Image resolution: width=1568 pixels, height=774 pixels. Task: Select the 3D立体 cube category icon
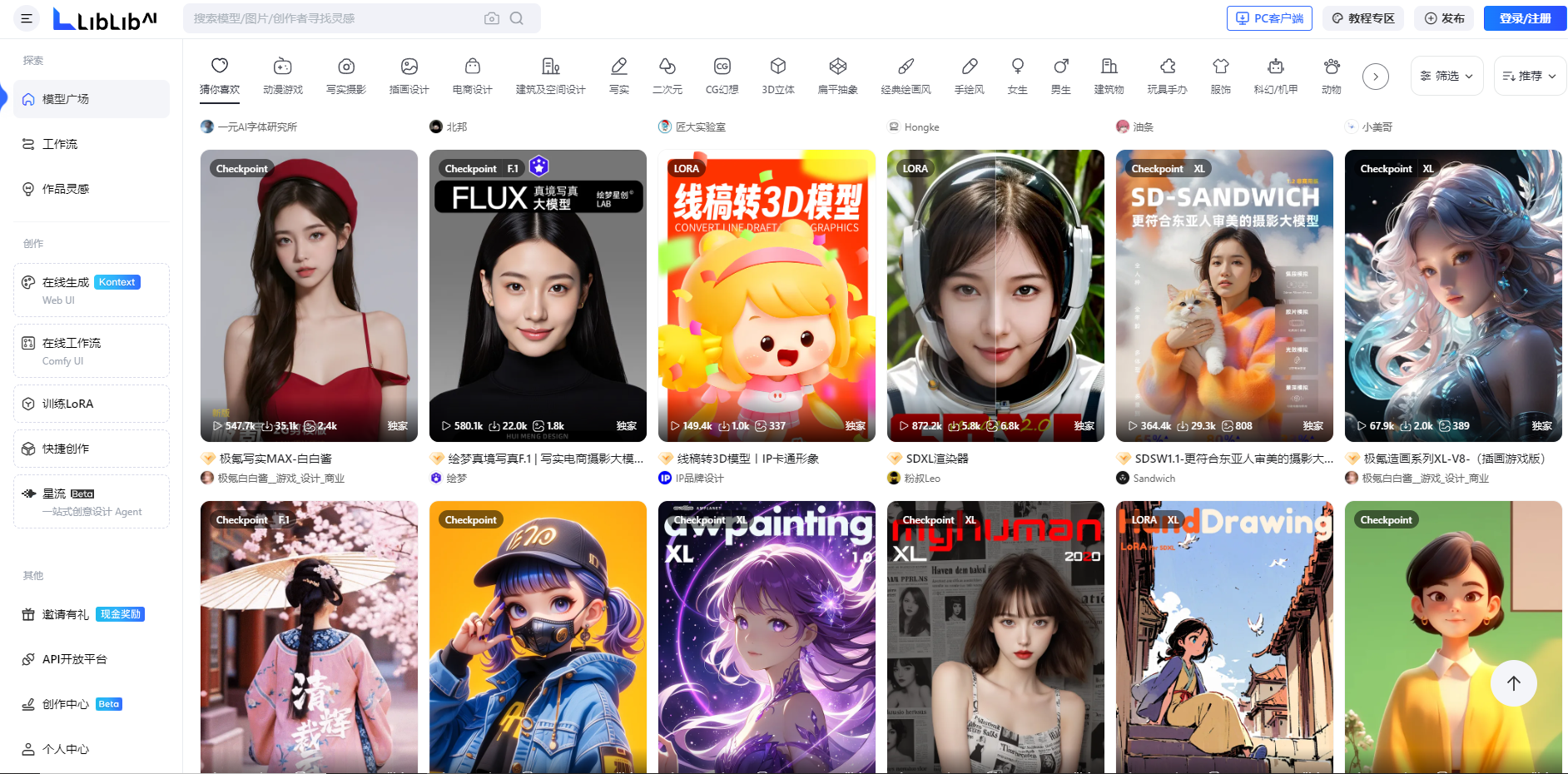tap(778, 67)
